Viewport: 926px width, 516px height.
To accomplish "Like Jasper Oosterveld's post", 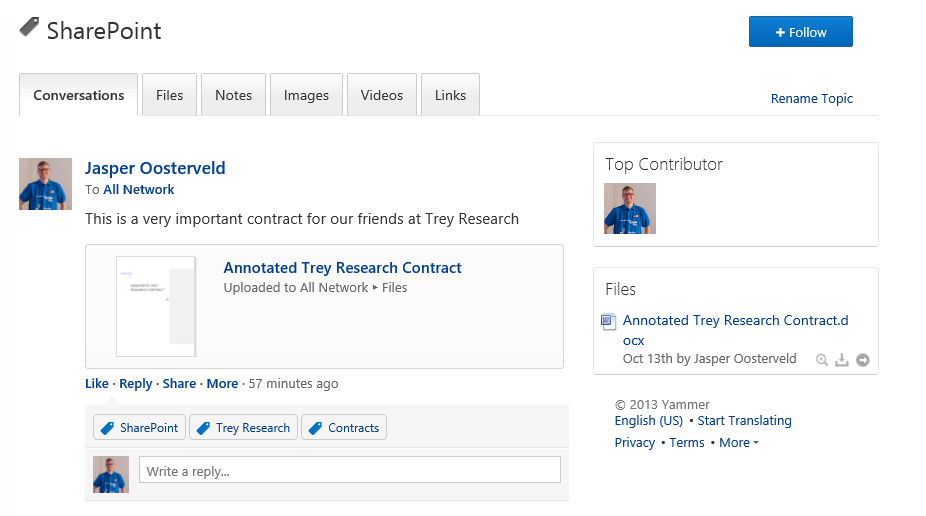I will coord(97,384).
